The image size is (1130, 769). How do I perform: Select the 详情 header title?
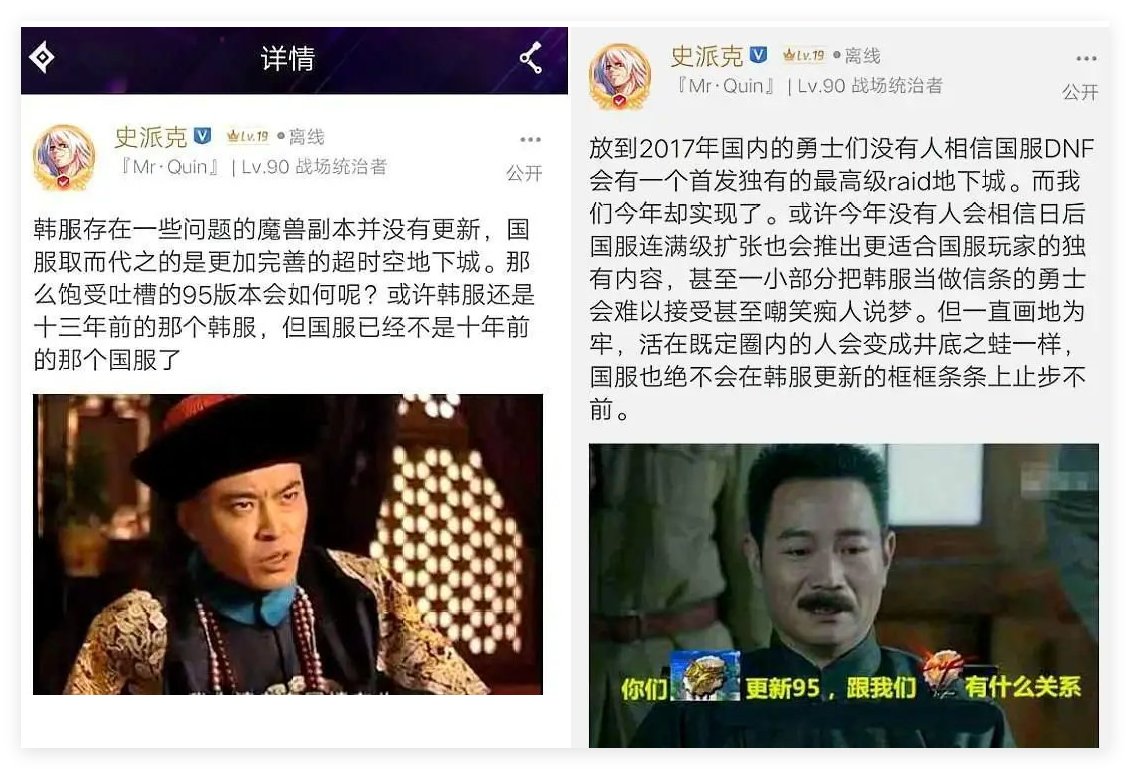click(x=288, y=58)
